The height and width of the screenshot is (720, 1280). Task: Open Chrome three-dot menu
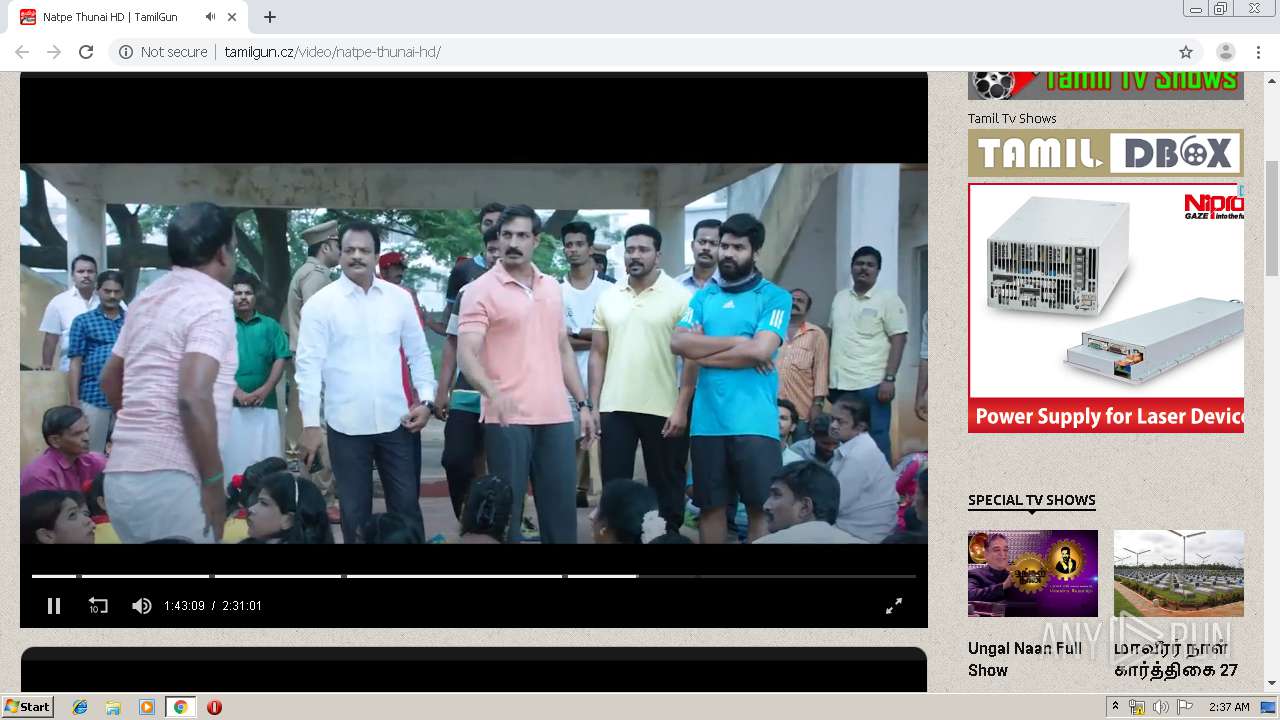pyautogui.click(x=1258, y=52)
